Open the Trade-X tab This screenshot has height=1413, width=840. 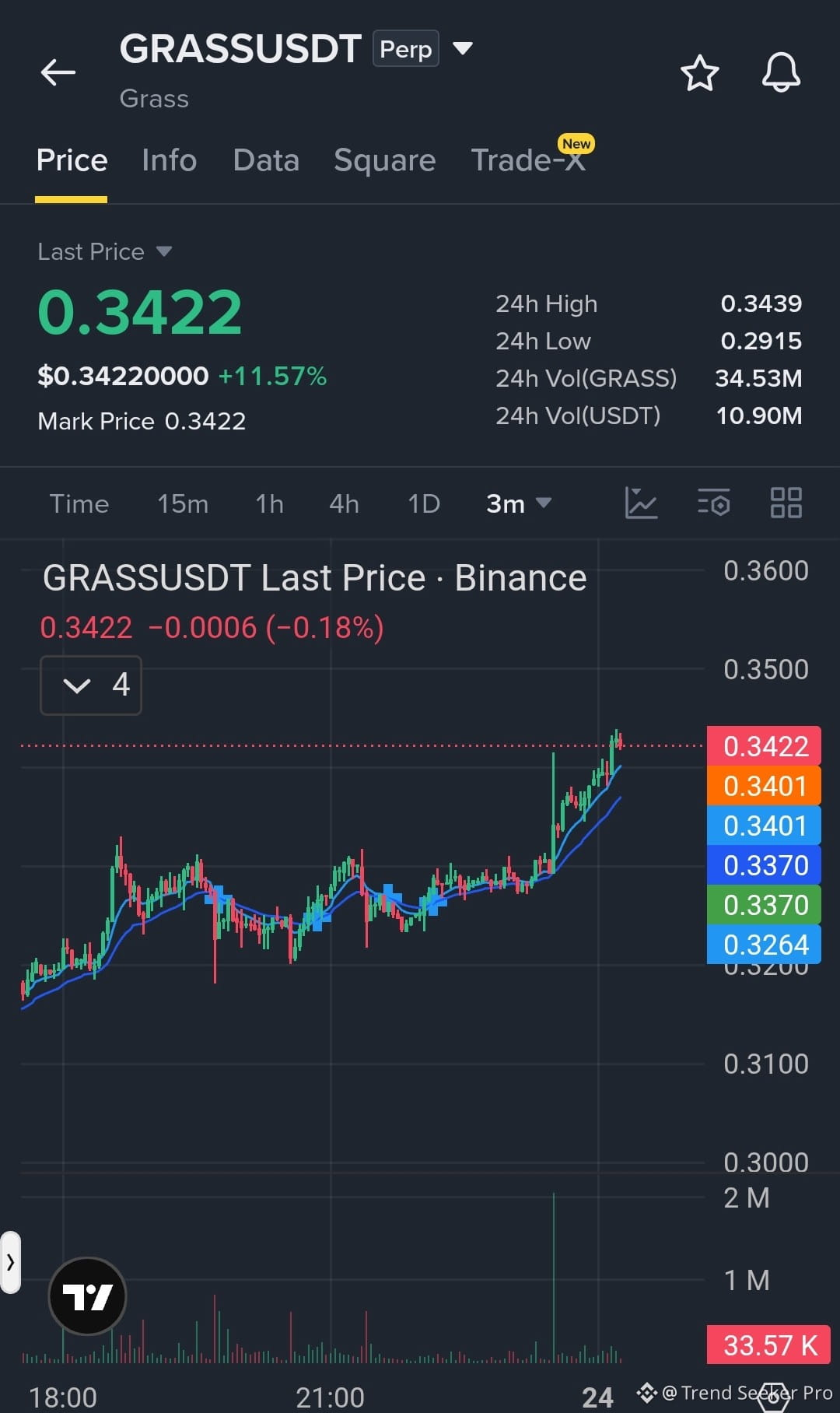click(x=528, y=160)
